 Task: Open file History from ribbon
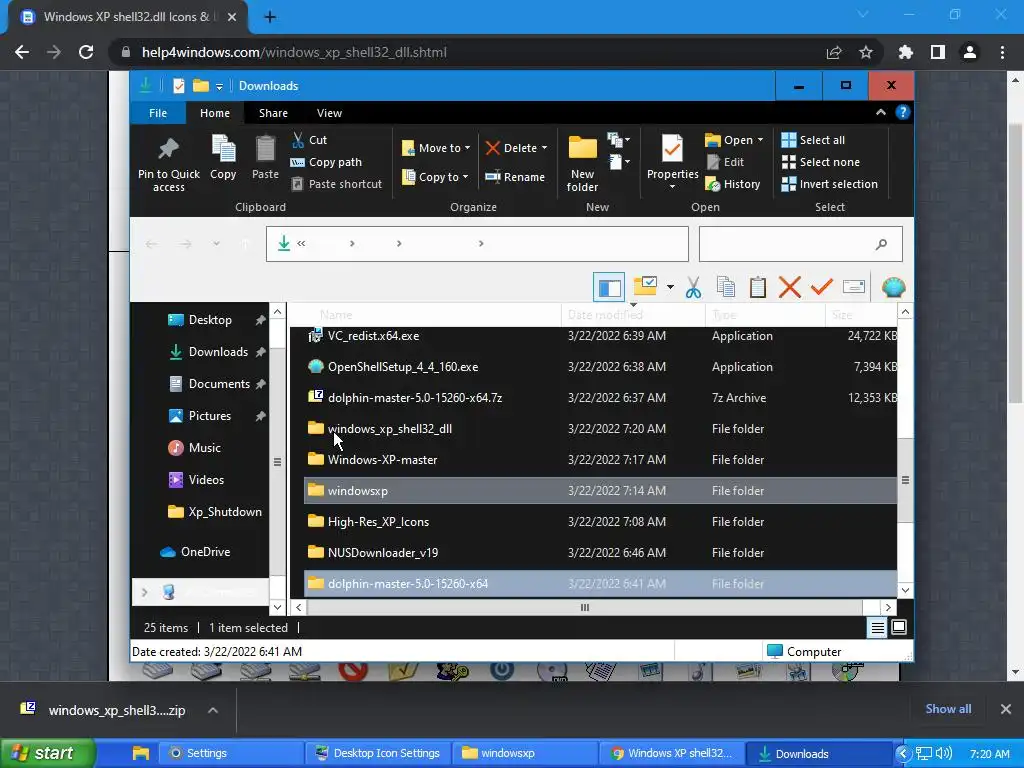point(733,184)
